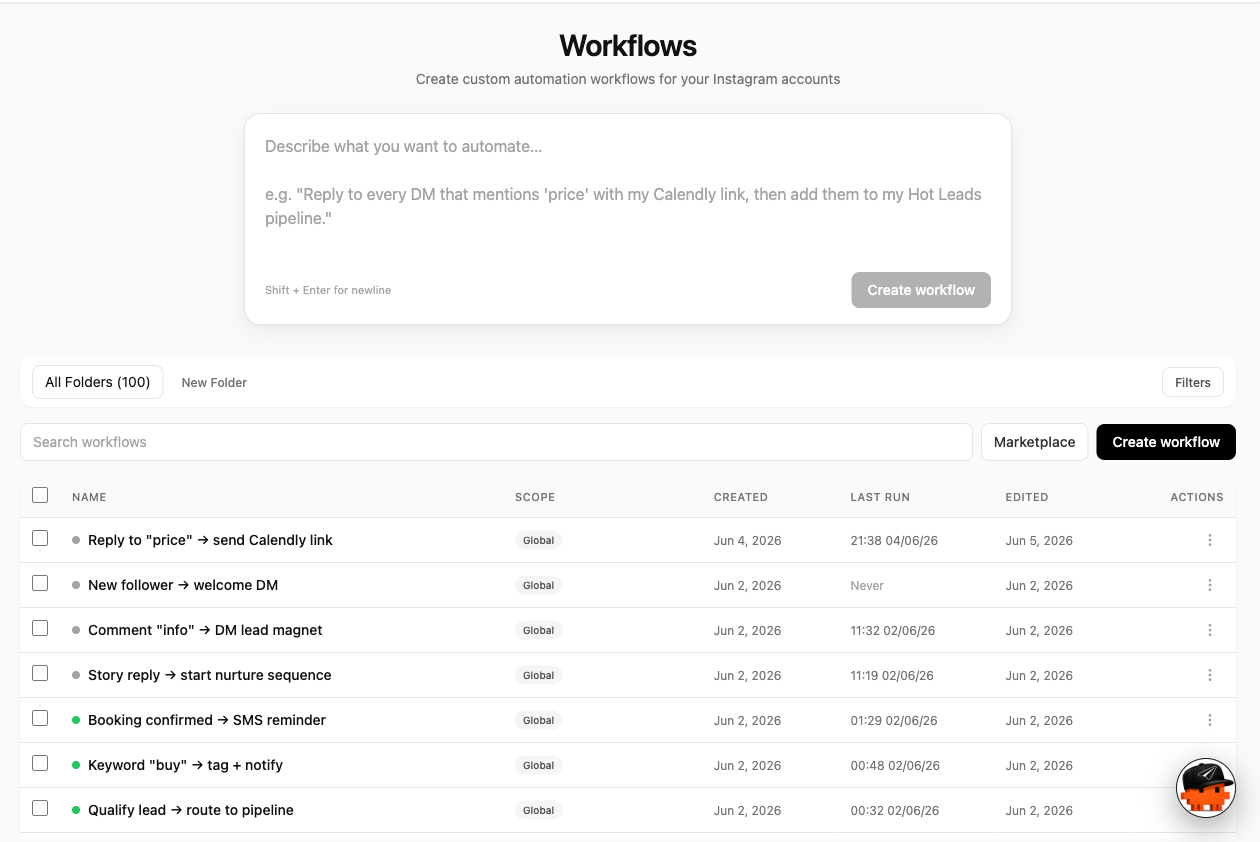Click last run "00:48 02/06/26"
Screen dimensions: 1260x842
pos(895,766)
